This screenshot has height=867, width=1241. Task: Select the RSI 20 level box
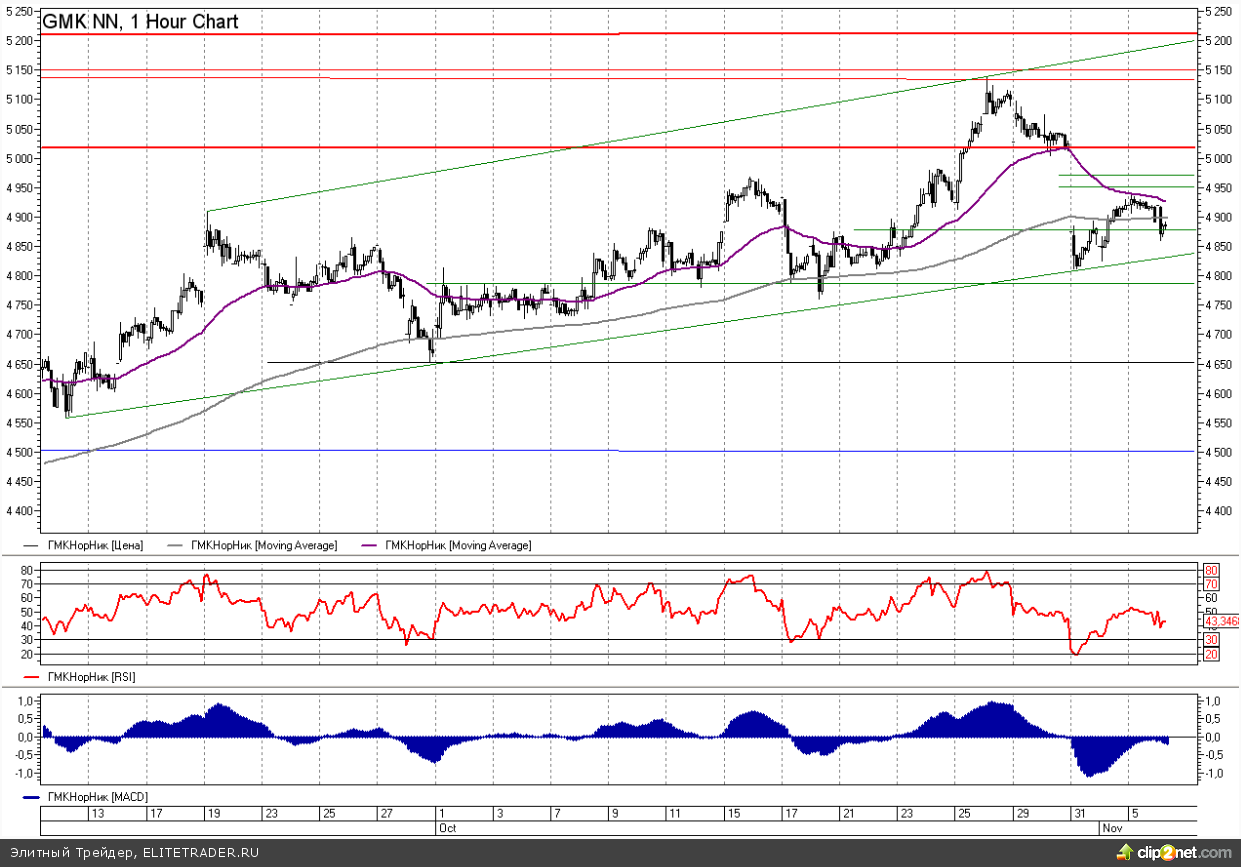tap(1210, 654)
